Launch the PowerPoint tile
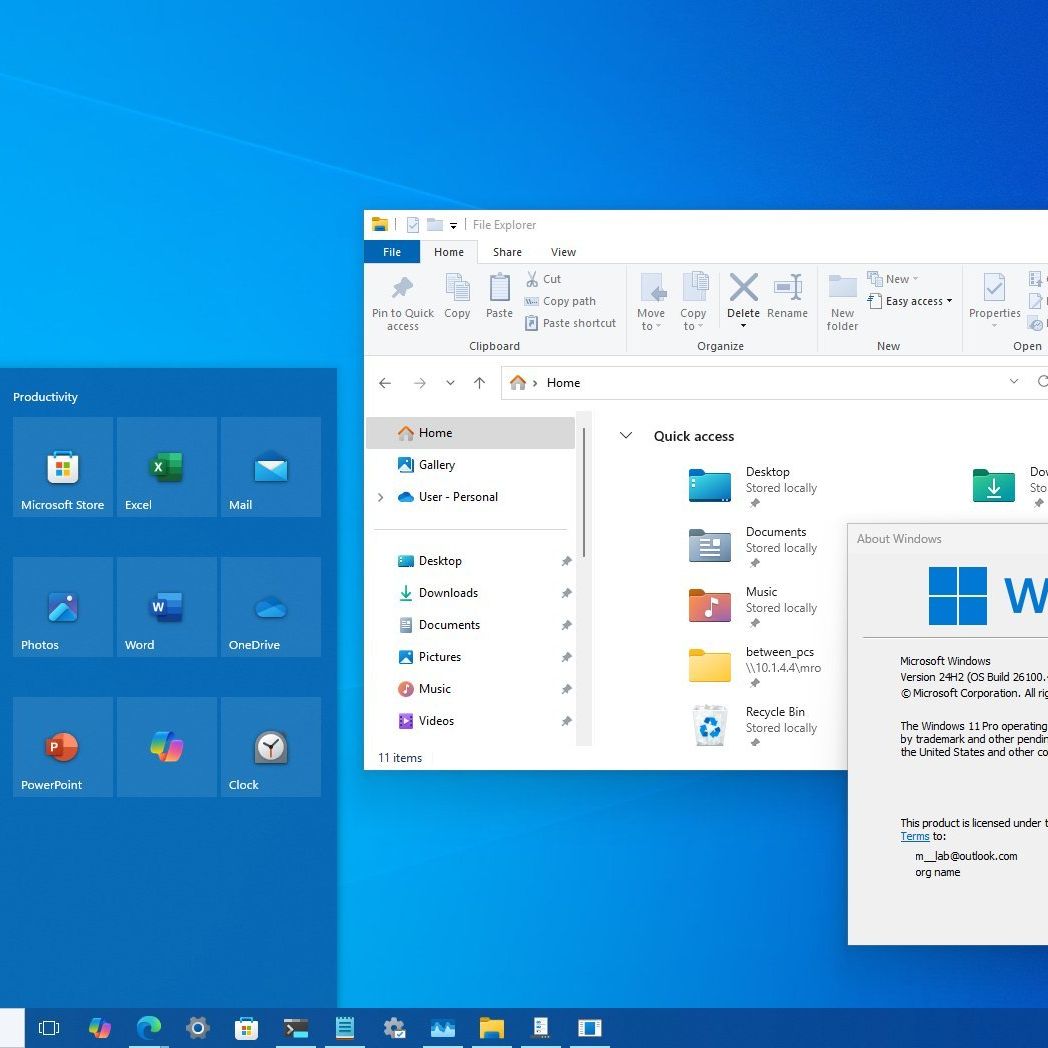 pyautogui.click(x=62, y=747)
